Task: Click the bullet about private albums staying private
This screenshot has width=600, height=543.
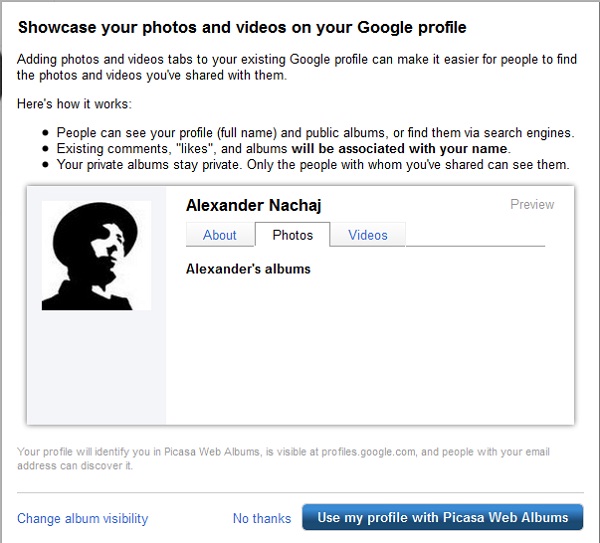Action: pos(313,164)
